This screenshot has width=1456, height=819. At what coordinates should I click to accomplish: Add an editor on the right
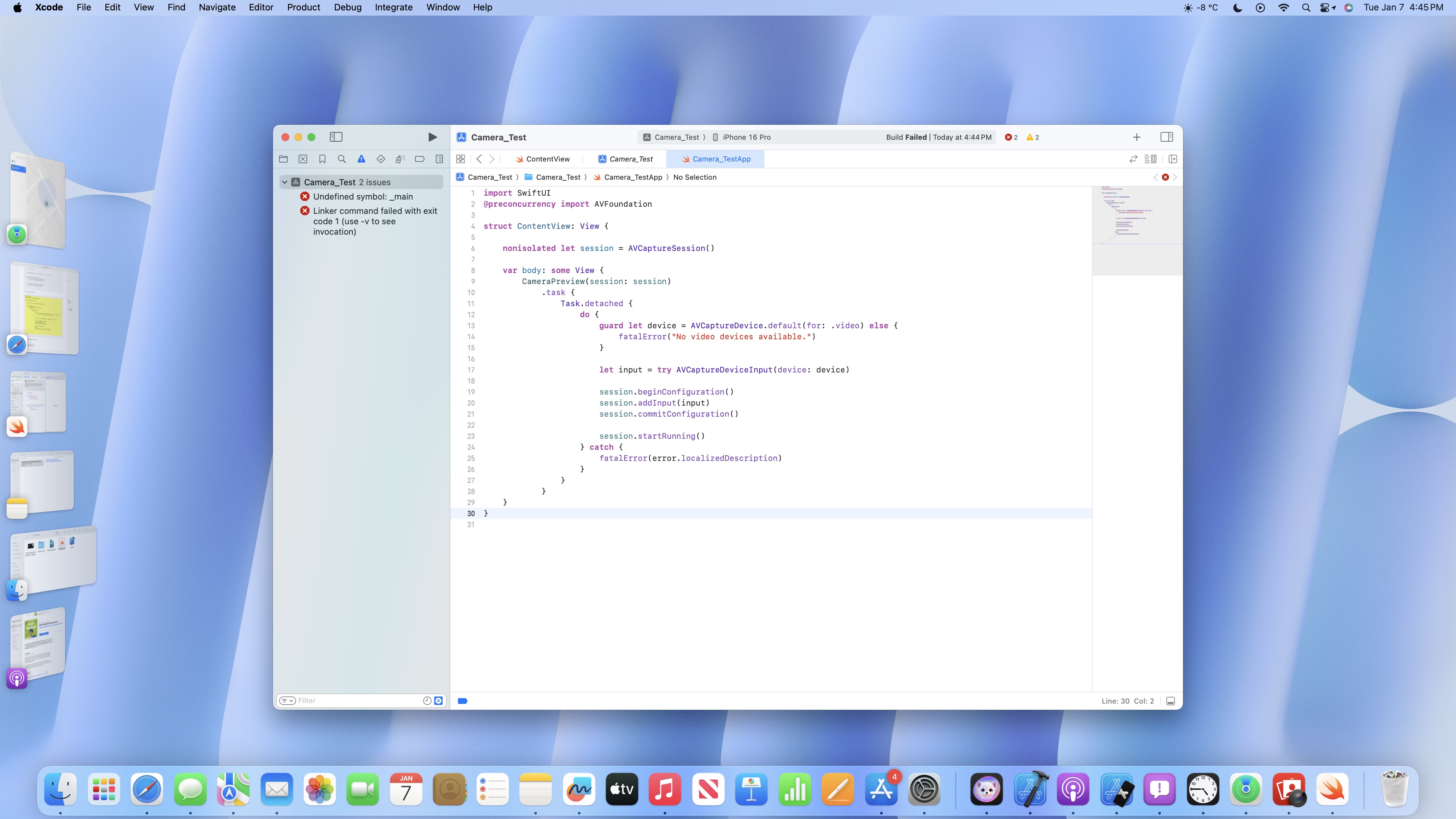(1173, 159)
